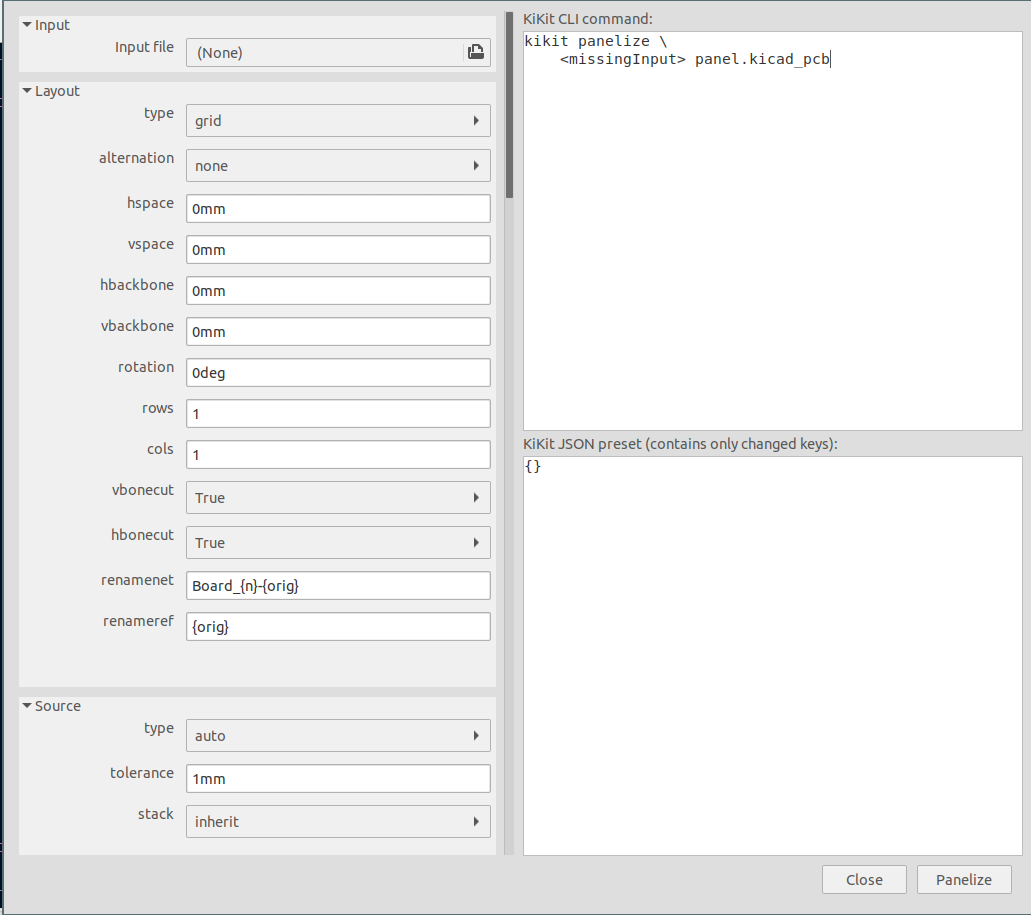
Task: Click the 'stack' label
Action: [x=156, y=814]
